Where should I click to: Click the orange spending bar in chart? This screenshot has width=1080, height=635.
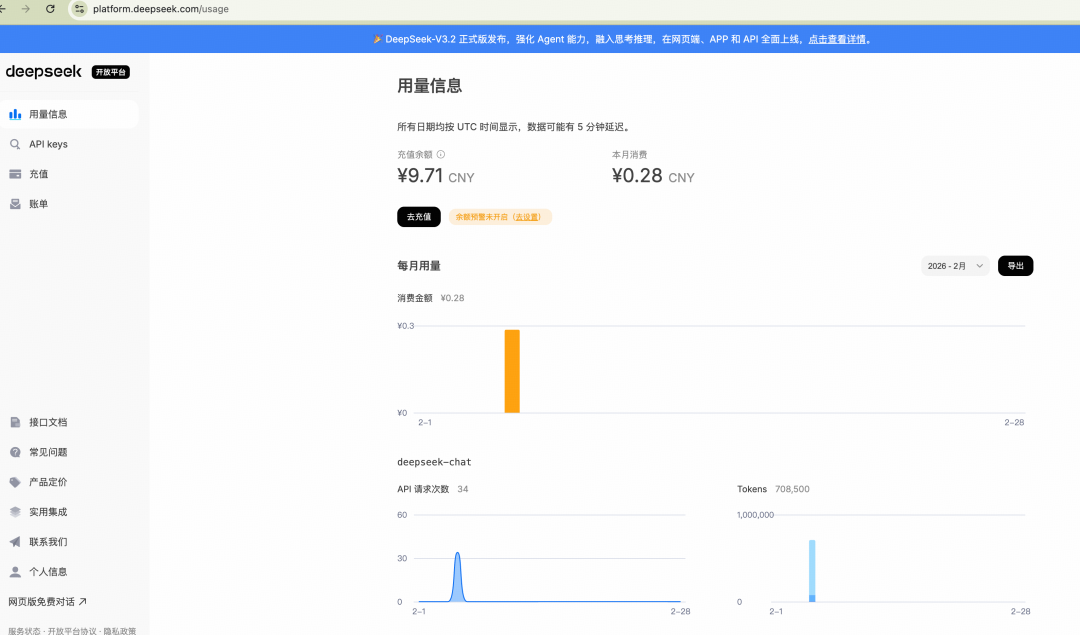[x=512, y=371]
